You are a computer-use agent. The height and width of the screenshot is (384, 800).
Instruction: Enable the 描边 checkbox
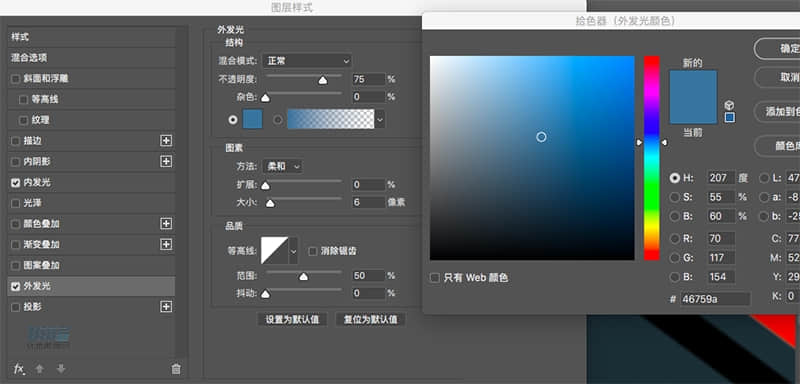[15, 141]
